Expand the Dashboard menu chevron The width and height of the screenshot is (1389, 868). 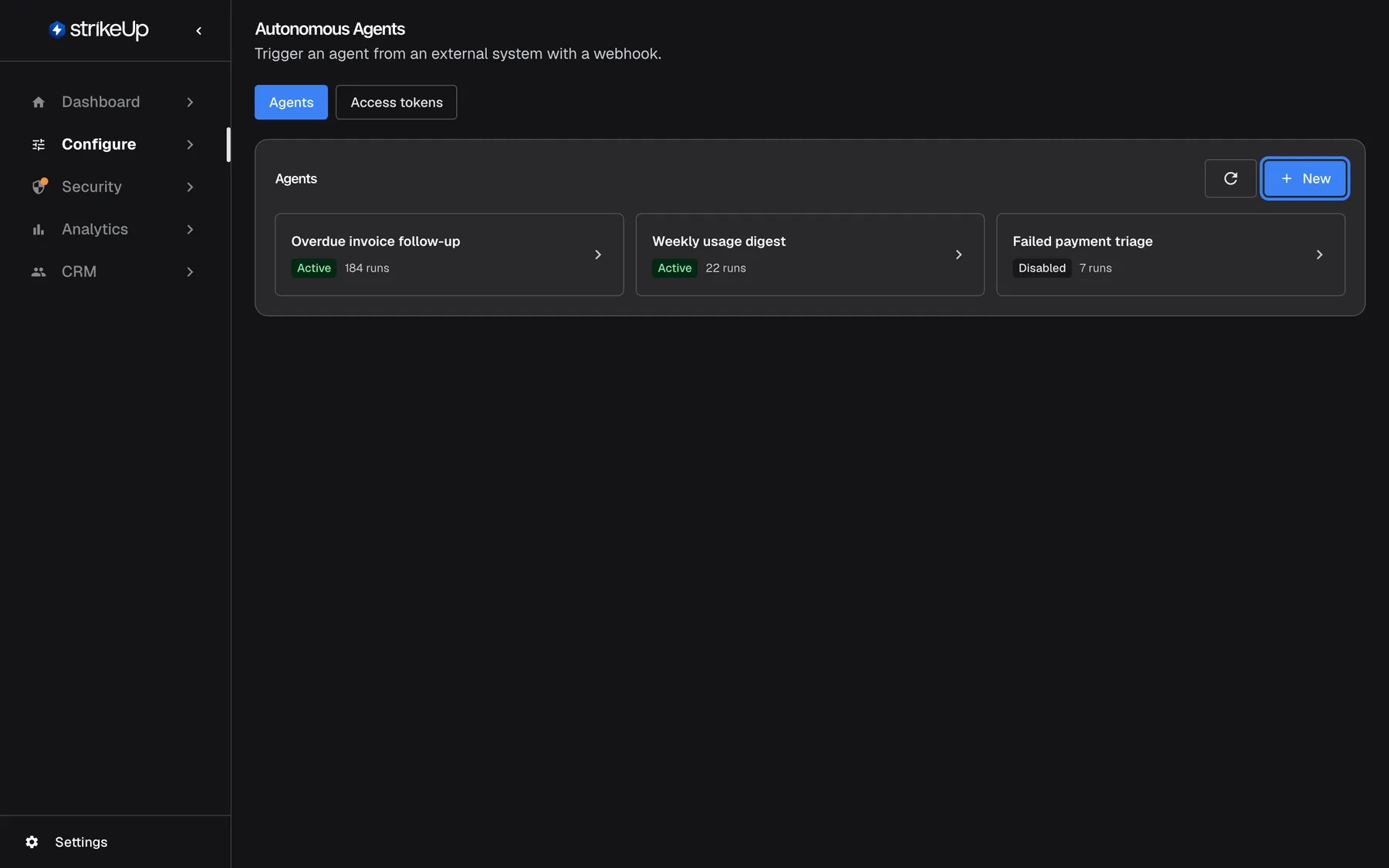pos(190,102)
